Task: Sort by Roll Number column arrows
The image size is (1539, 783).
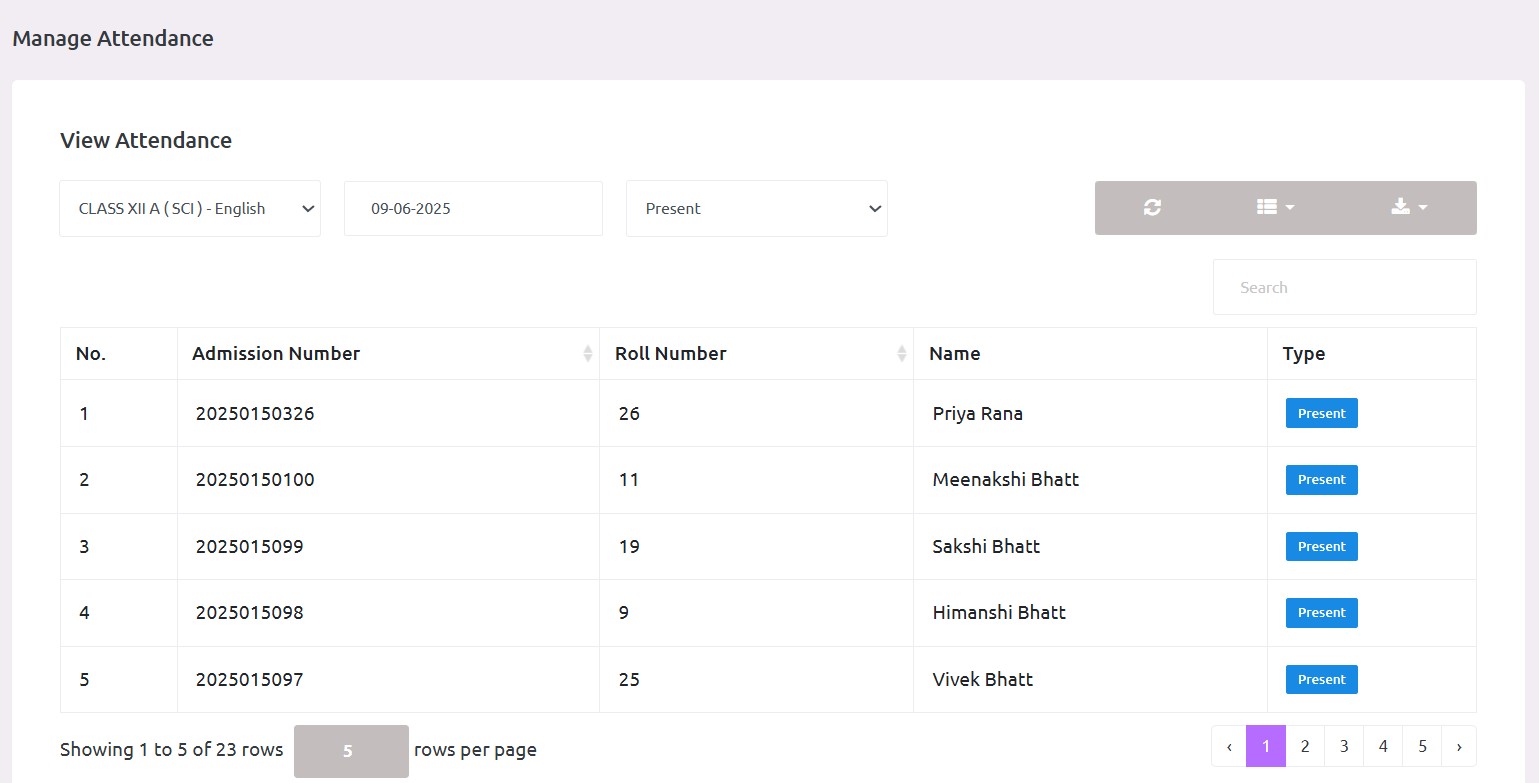Action: pos(902,353)
